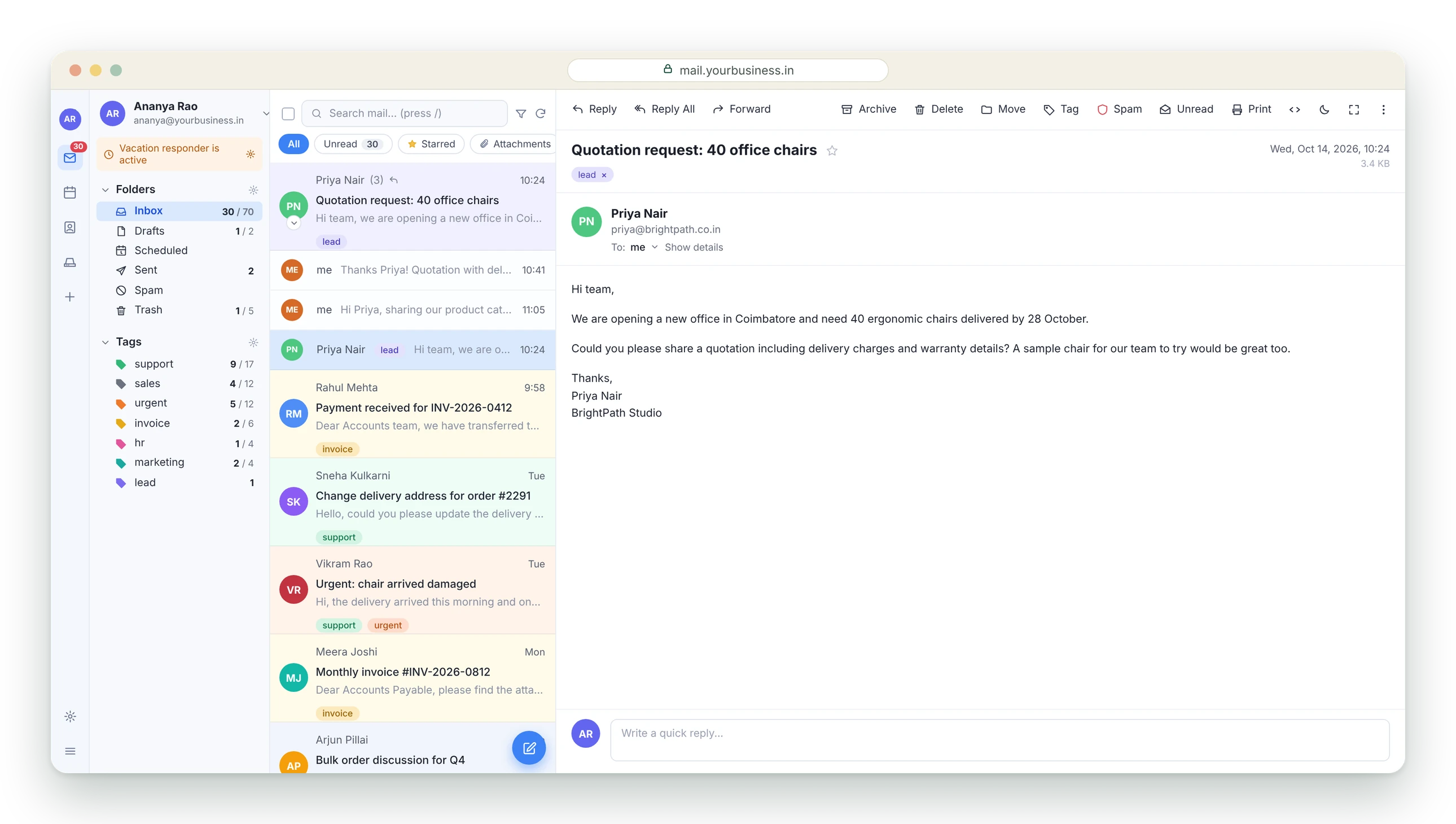The height and width of the screenshot is (824, 1456).
Task: Open the Ananya Rao account dropdown
Action: (266, 113)
